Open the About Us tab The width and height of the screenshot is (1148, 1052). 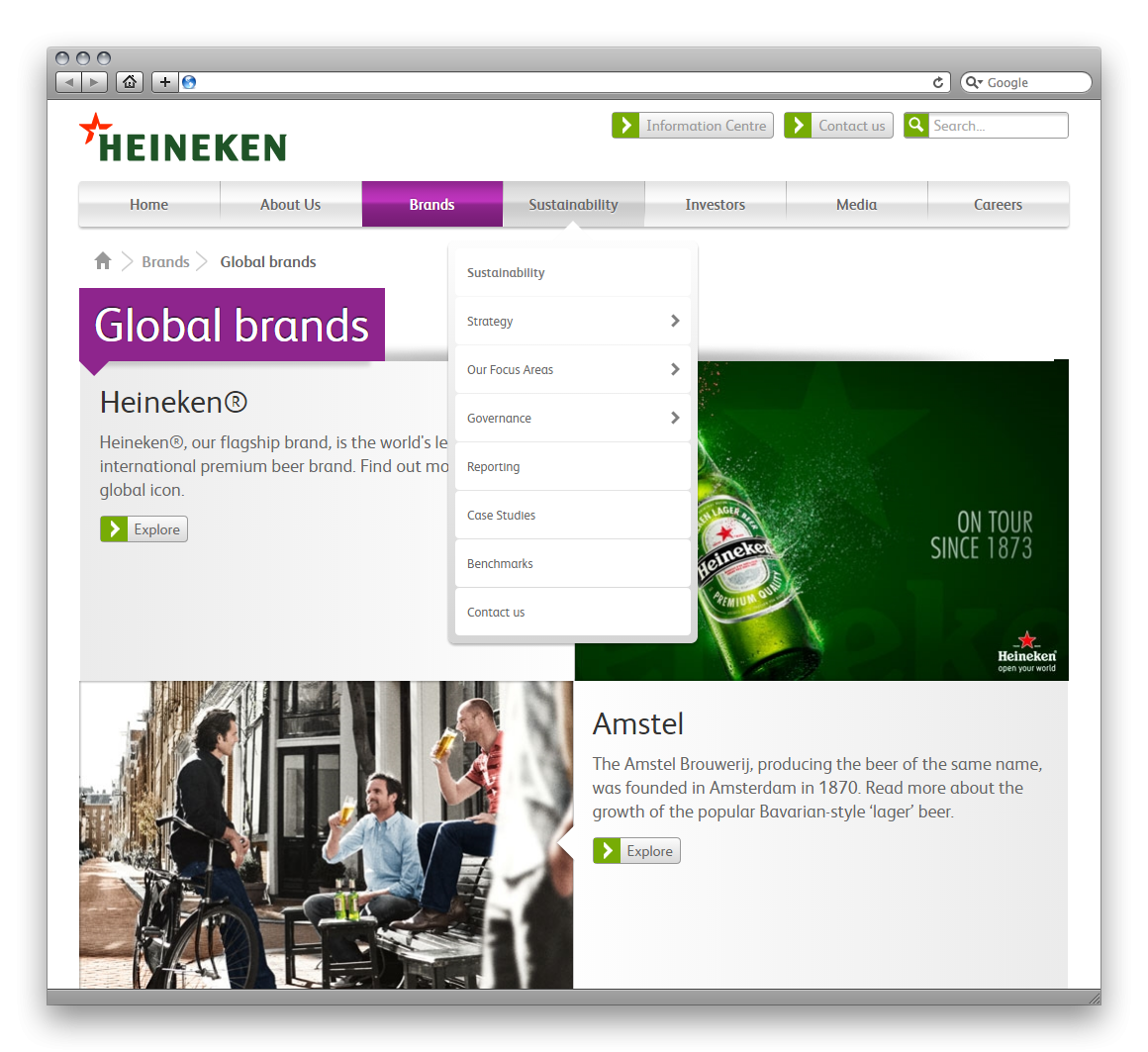pyautogui.click(x=291, y=204)
